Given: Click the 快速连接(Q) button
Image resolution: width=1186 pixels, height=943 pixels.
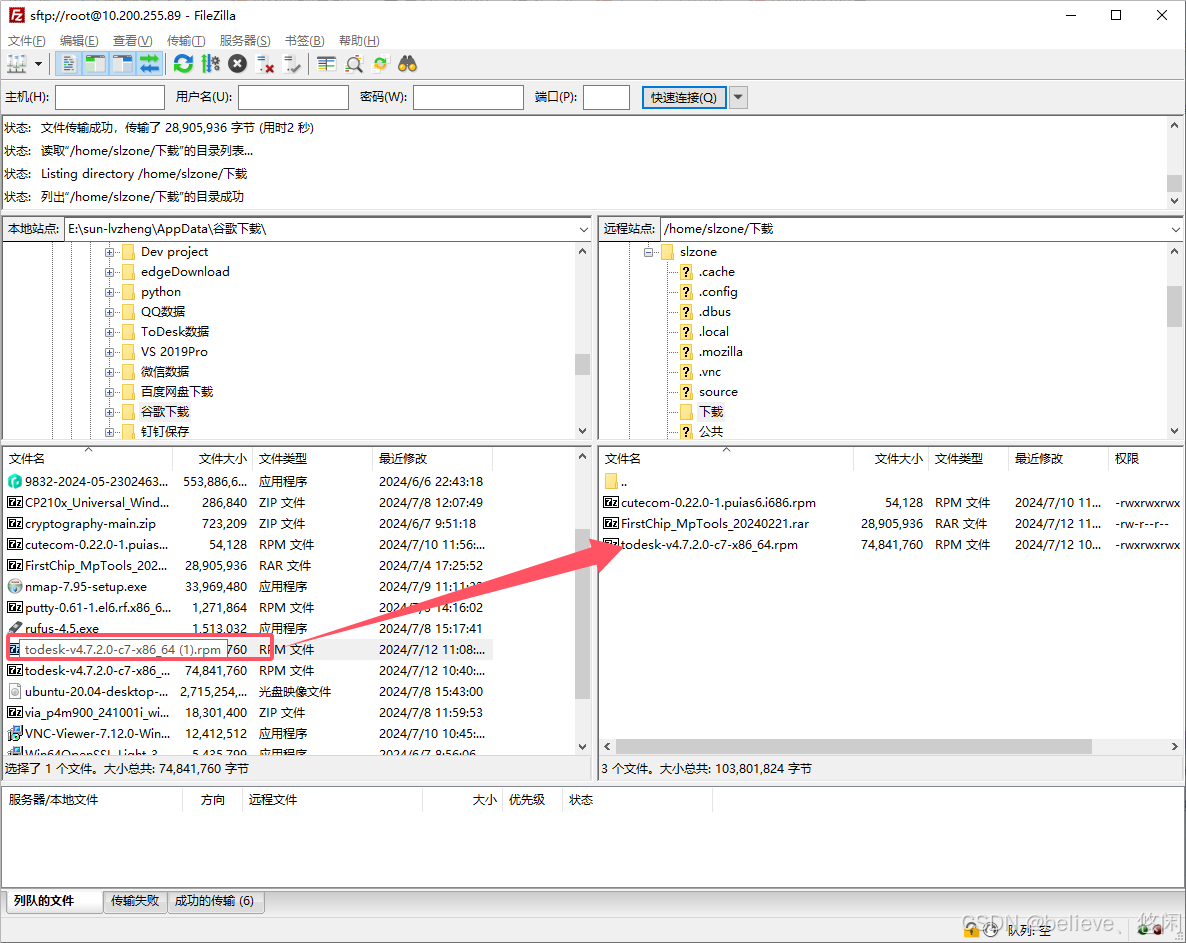Looking at the screenshot, I should [x=684, y=98].
